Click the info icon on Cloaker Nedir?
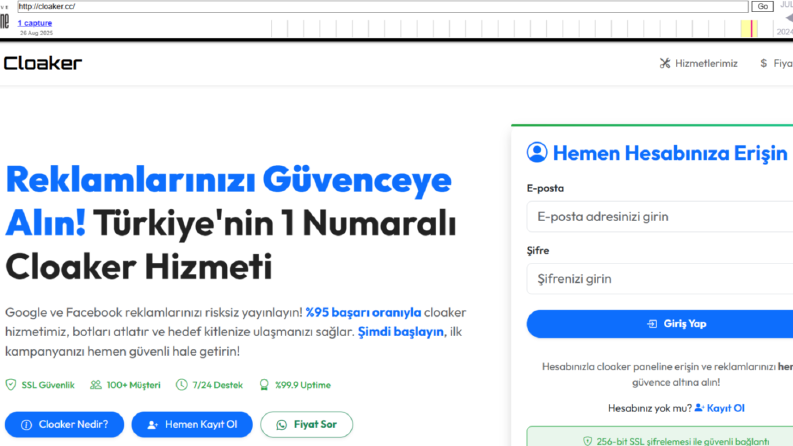 (26, 425)
